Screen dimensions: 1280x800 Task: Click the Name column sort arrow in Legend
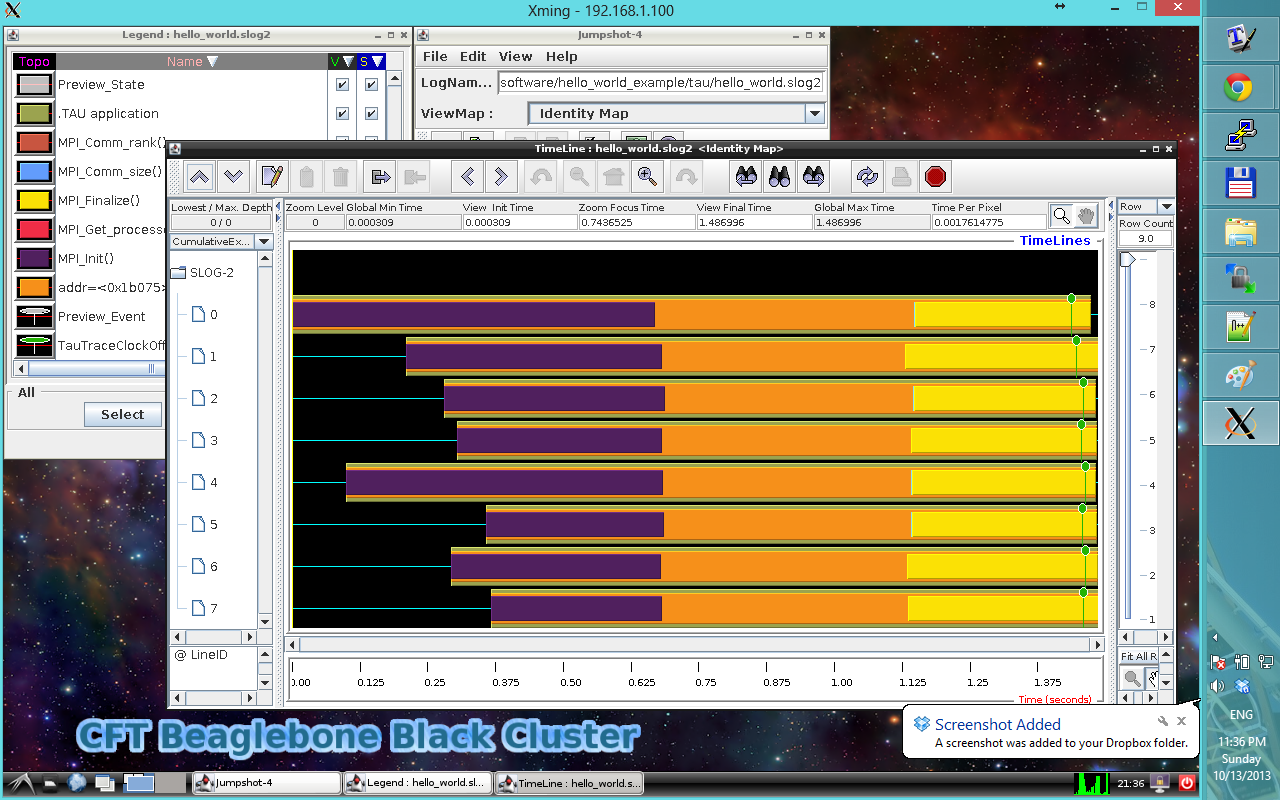pyautogui.click(x=212, y=62)
